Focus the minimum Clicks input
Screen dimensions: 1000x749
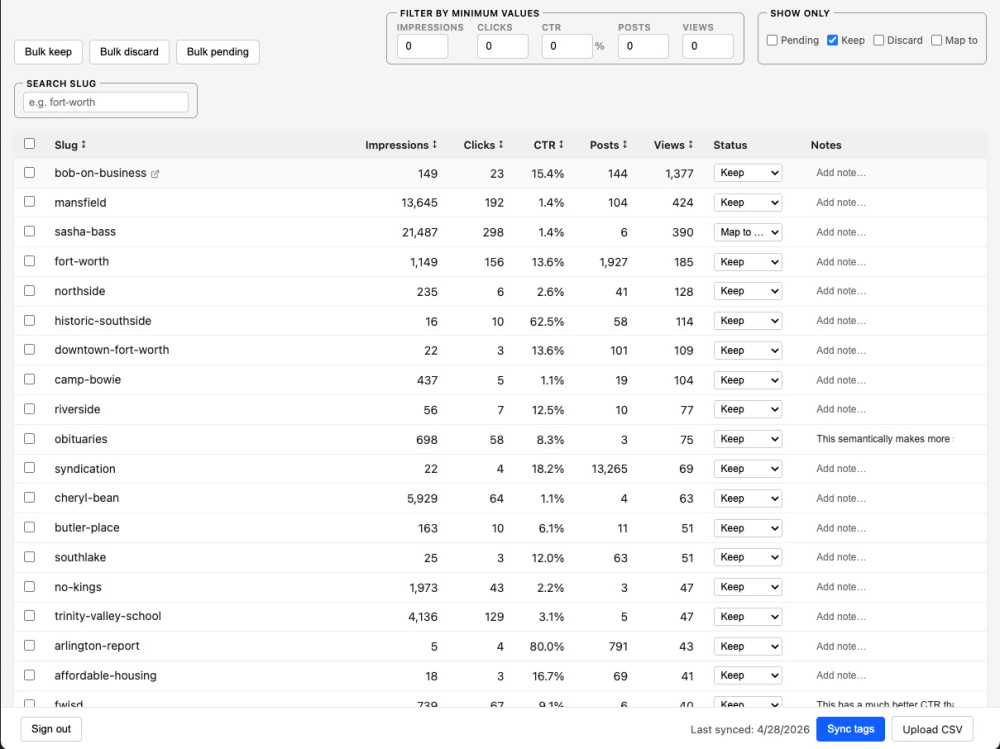pyautogui.click(x=503, y=46)
